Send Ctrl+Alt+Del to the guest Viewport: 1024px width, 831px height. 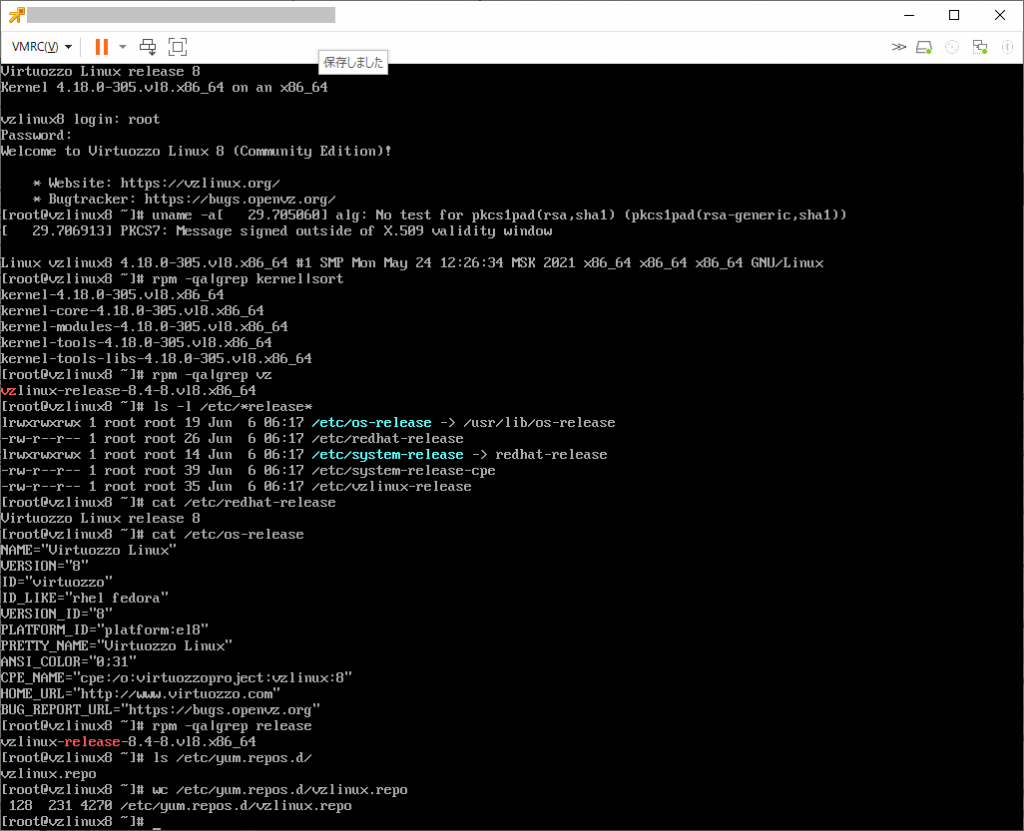148,46
